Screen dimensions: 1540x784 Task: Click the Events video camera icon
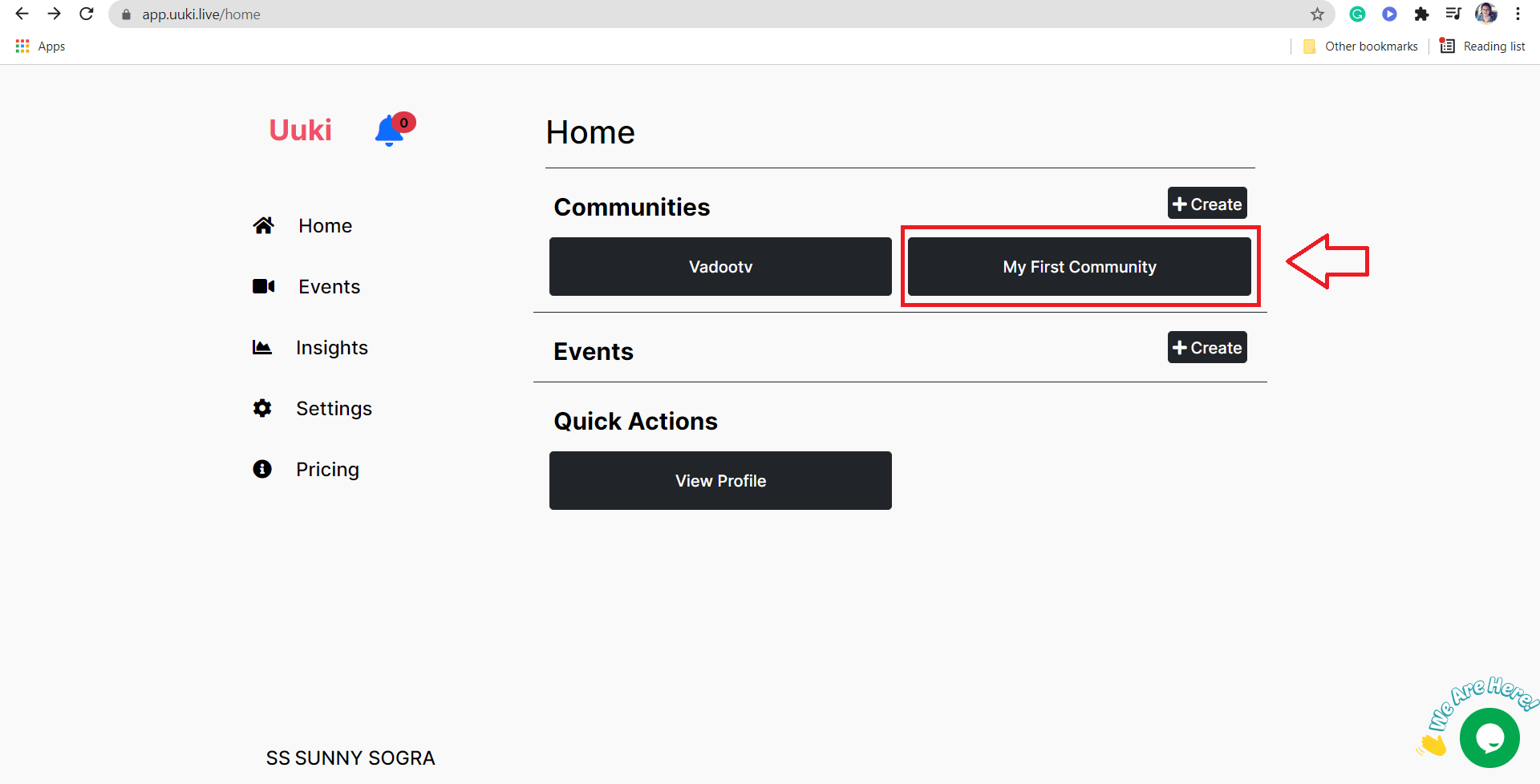pyautogui.click(x=263, y=286)
